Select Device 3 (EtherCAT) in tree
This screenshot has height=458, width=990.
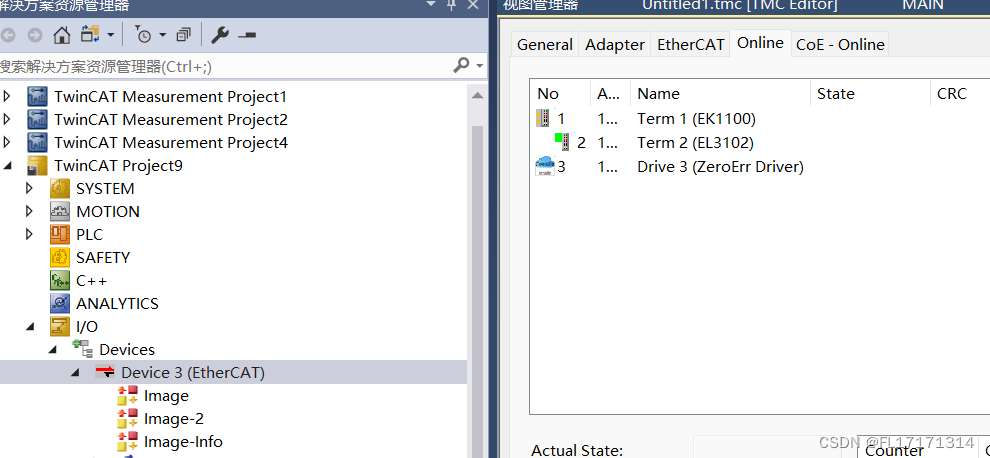coord(193,373)
